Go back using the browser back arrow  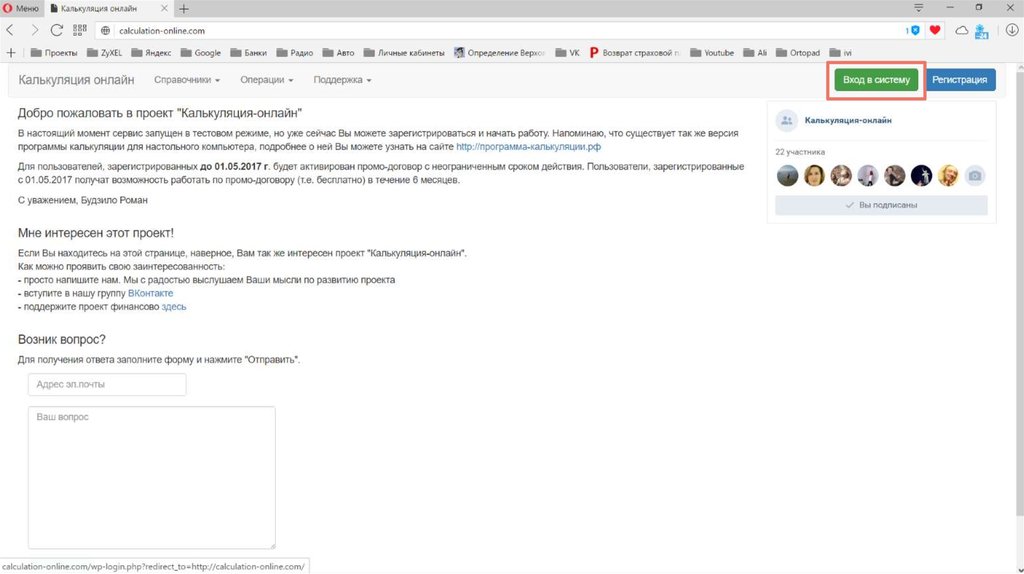11,30
